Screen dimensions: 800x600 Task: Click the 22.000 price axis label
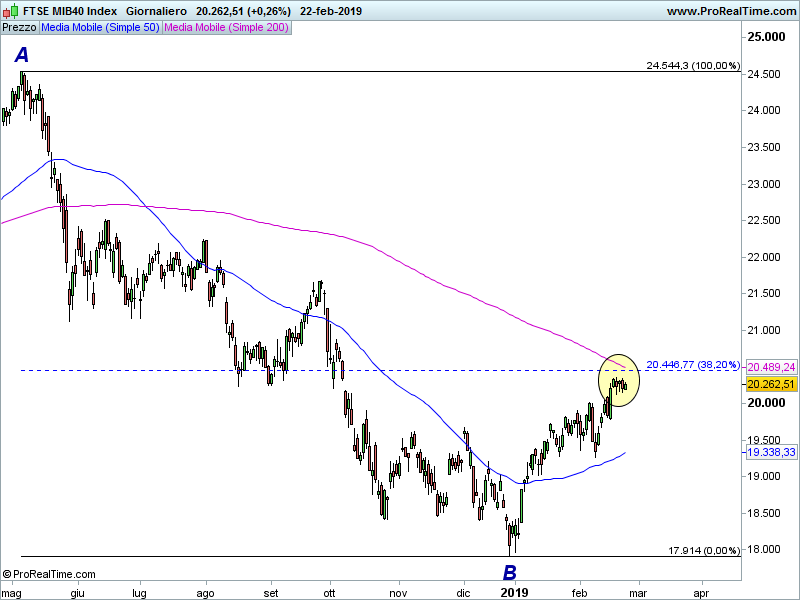tap(764, 257)
